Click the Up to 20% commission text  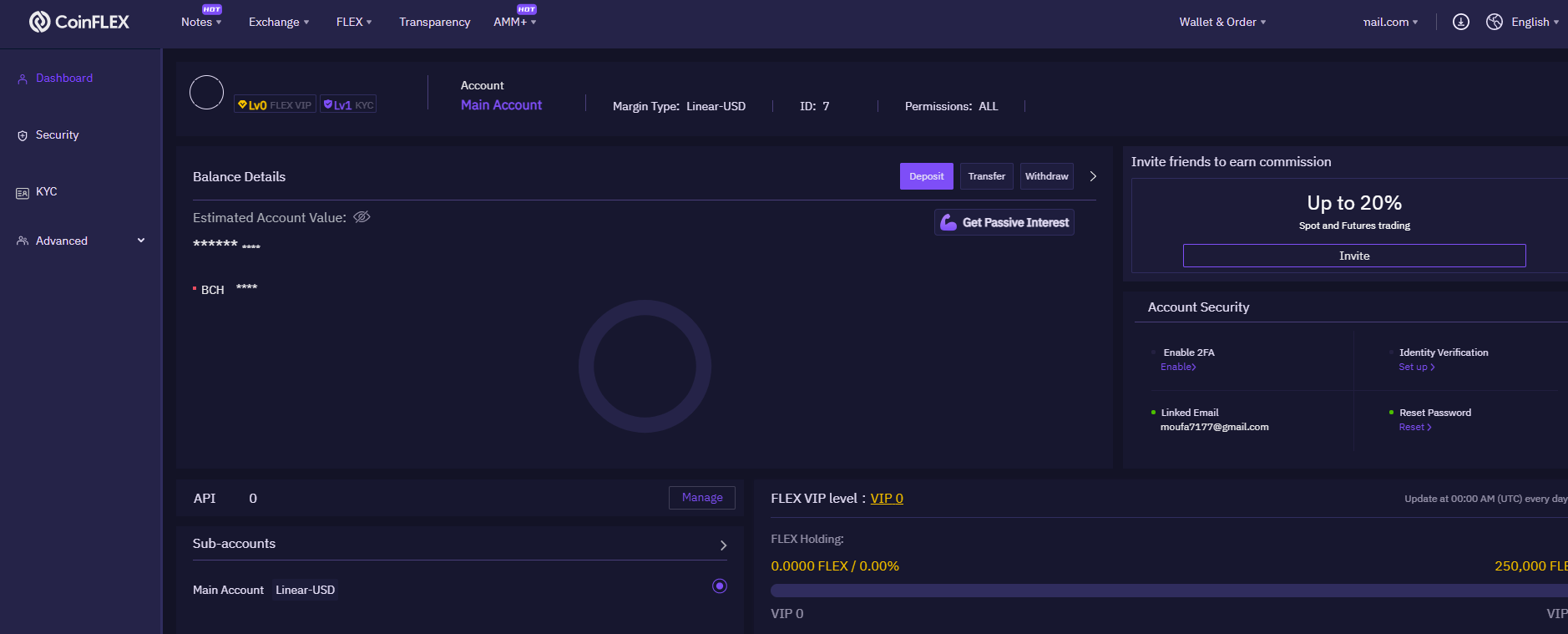point(1354,203)
